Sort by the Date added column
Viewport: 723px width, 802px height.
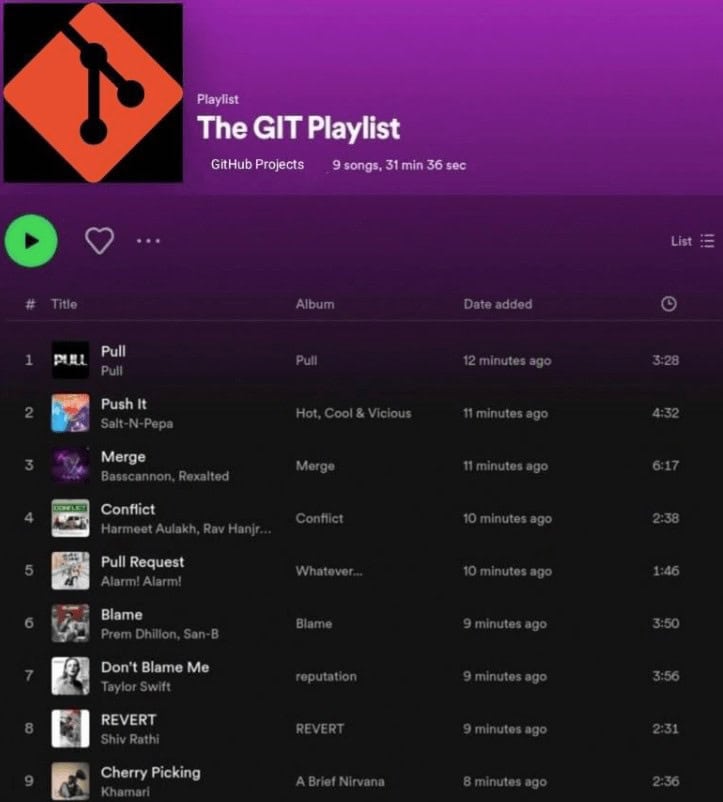(x=498, y=304)
